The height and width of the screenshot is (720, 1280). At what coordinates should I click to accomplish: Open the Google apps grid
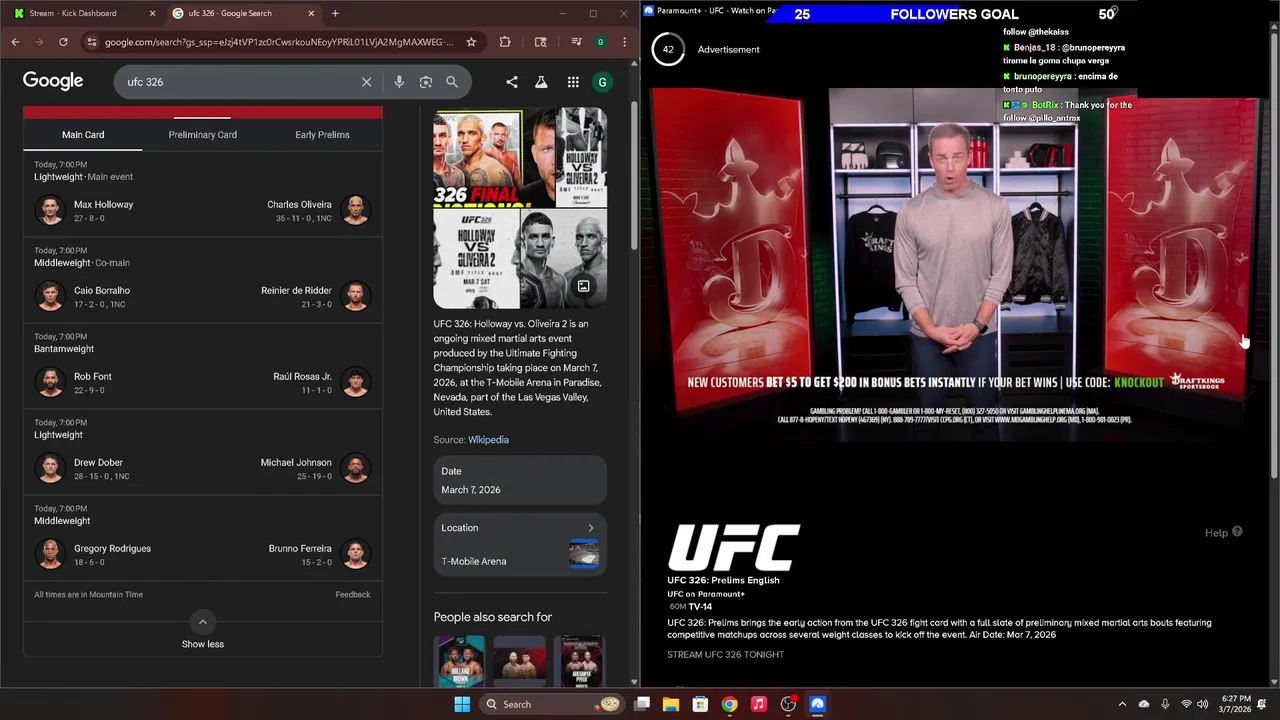pos(573,82)
